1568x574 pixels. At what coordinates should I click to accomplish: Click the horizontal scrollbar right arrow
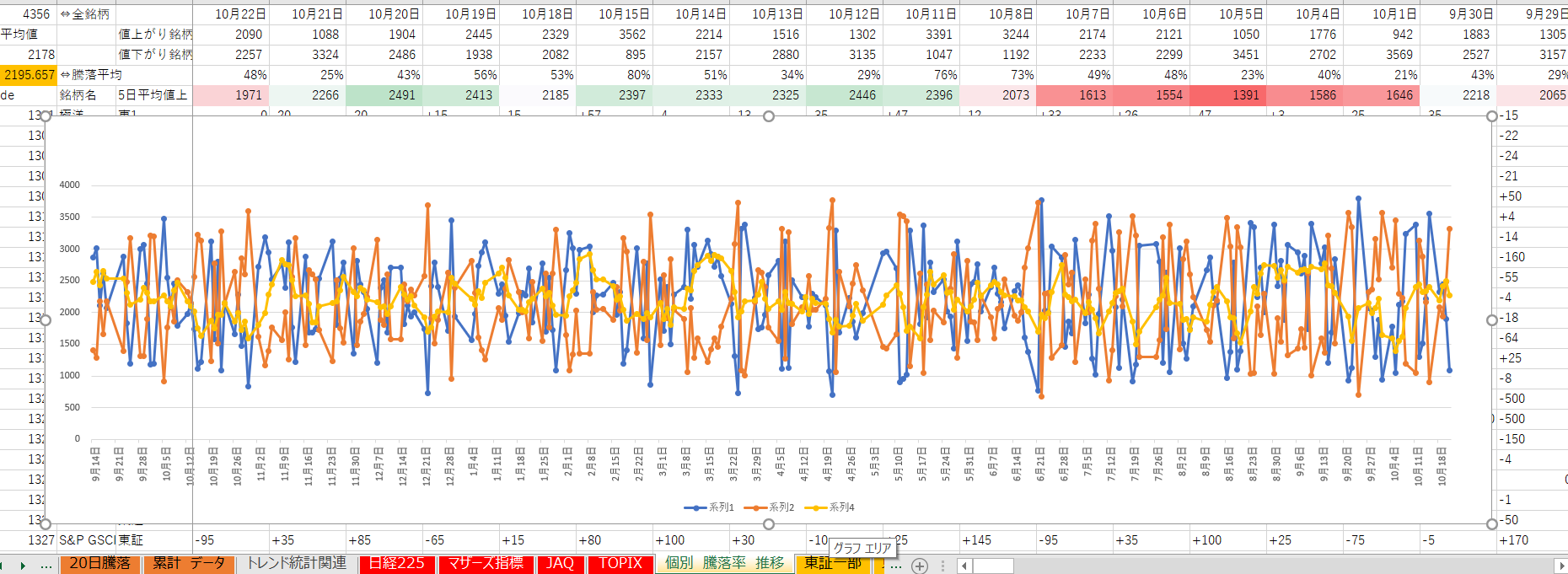(1560, 566)
